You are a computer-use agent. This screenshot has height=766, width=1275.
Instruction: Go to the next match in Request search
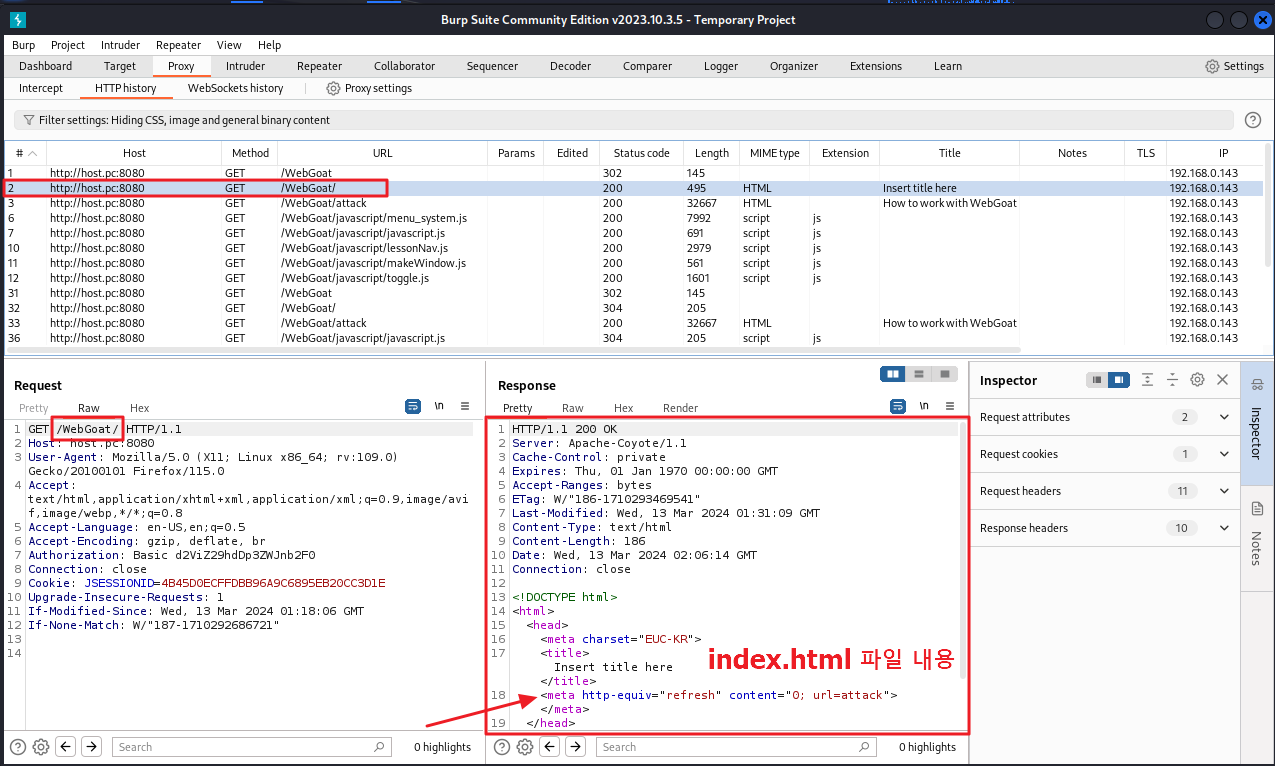(91, 747)
